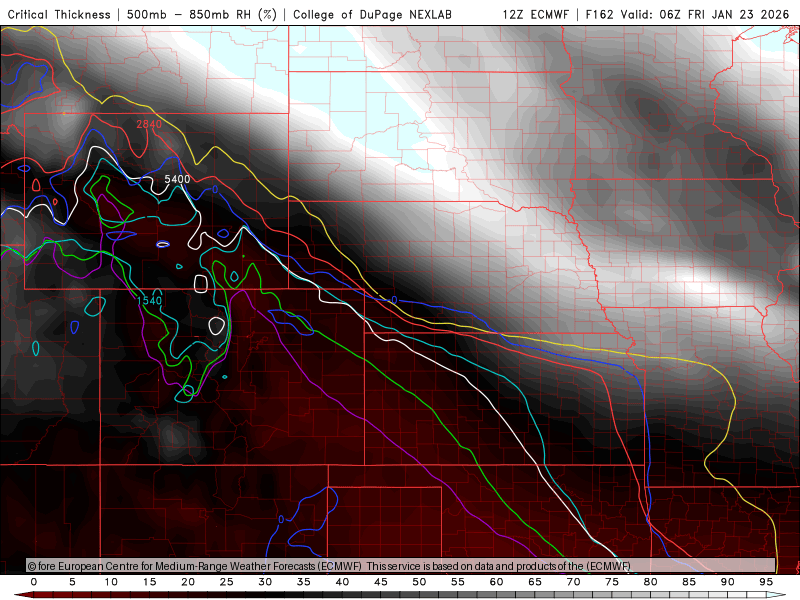Click the red '2840' contour label
This screenshot has height=600, width=800.
pos(149,124)
